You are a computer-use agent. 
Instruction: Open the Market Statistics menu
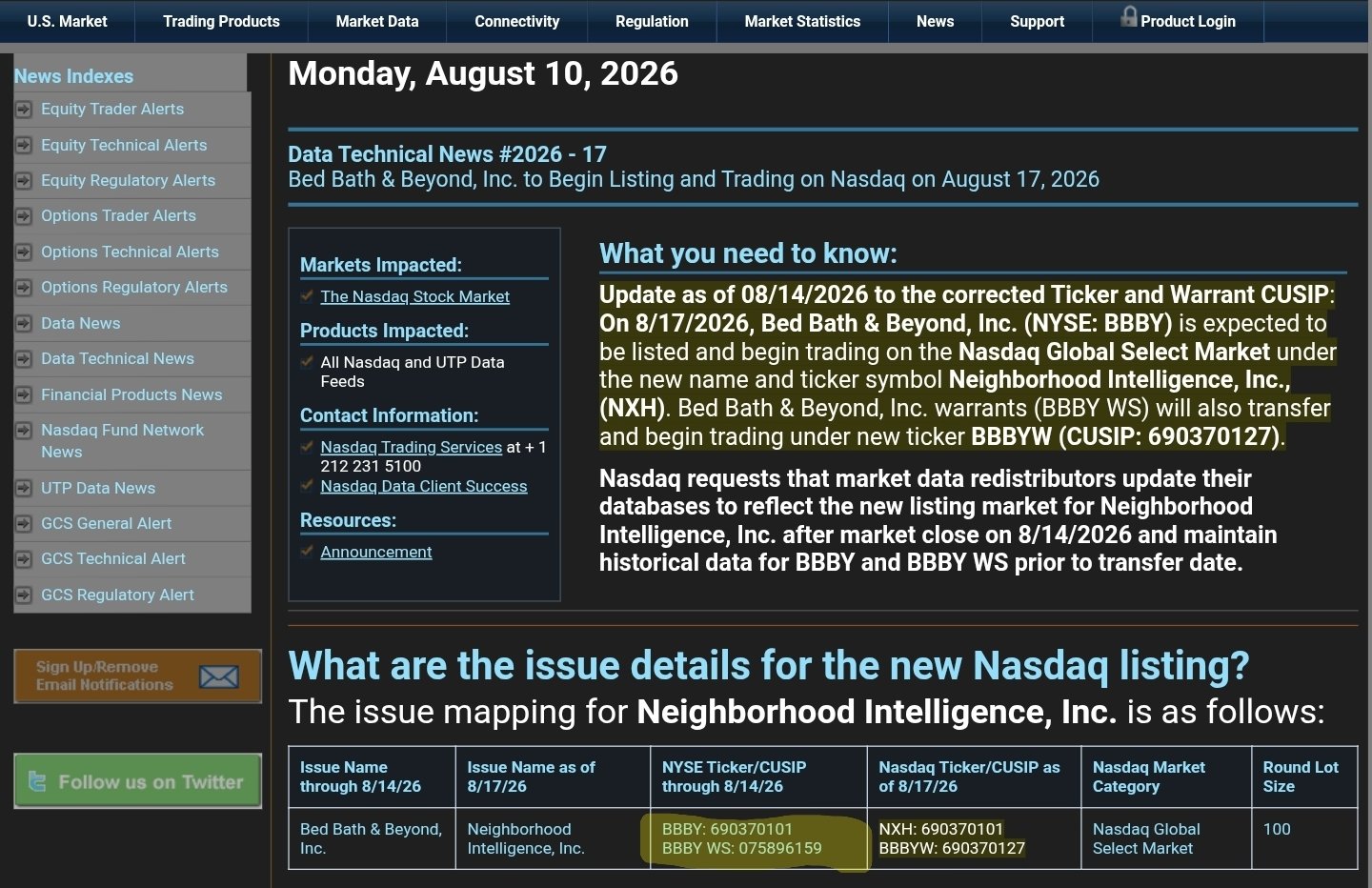pos(802,21)
